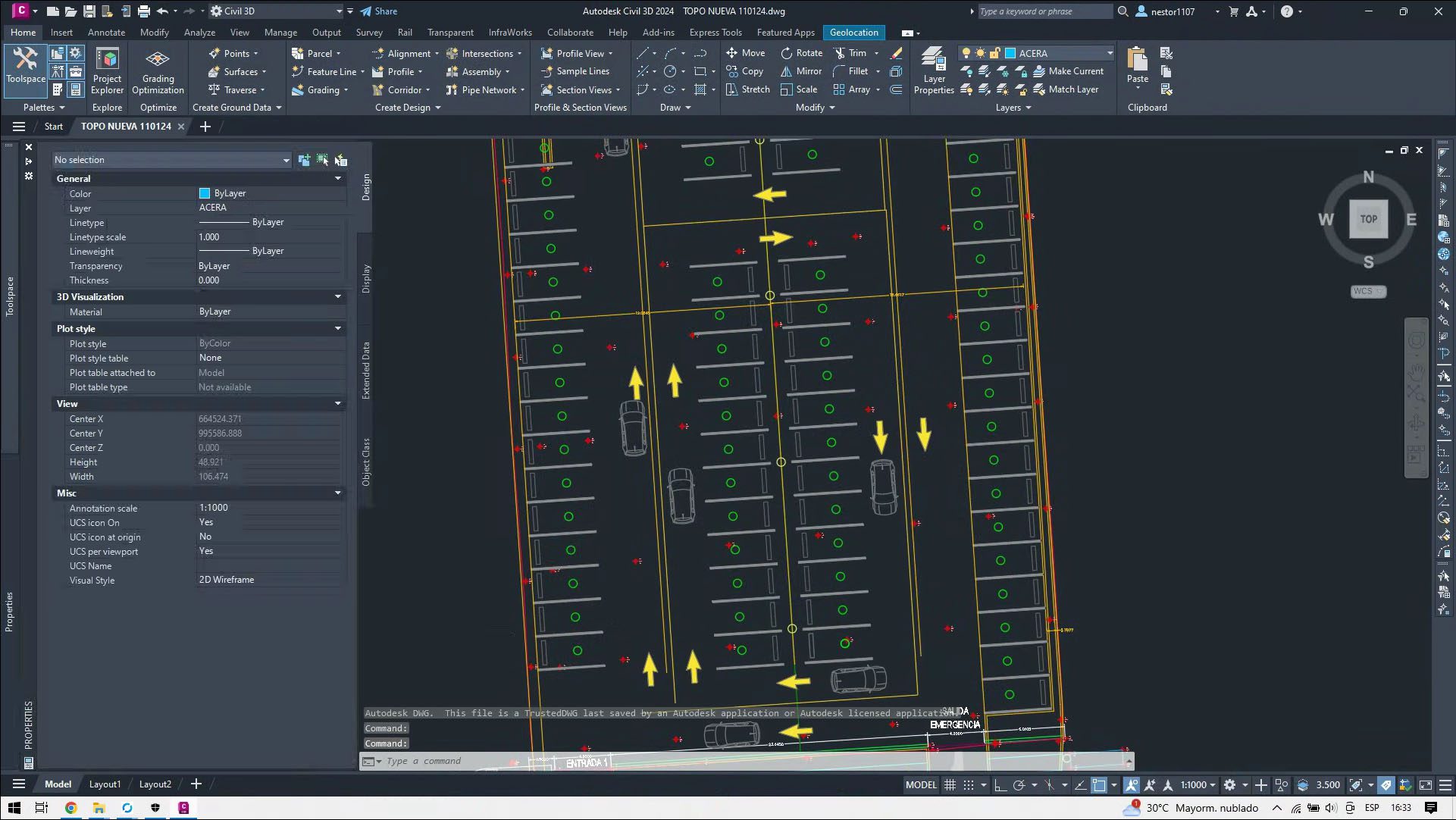Open the ACERA layer dropdown
The height and width of the screenshot is (820, 1456).
pos(1110,53)
